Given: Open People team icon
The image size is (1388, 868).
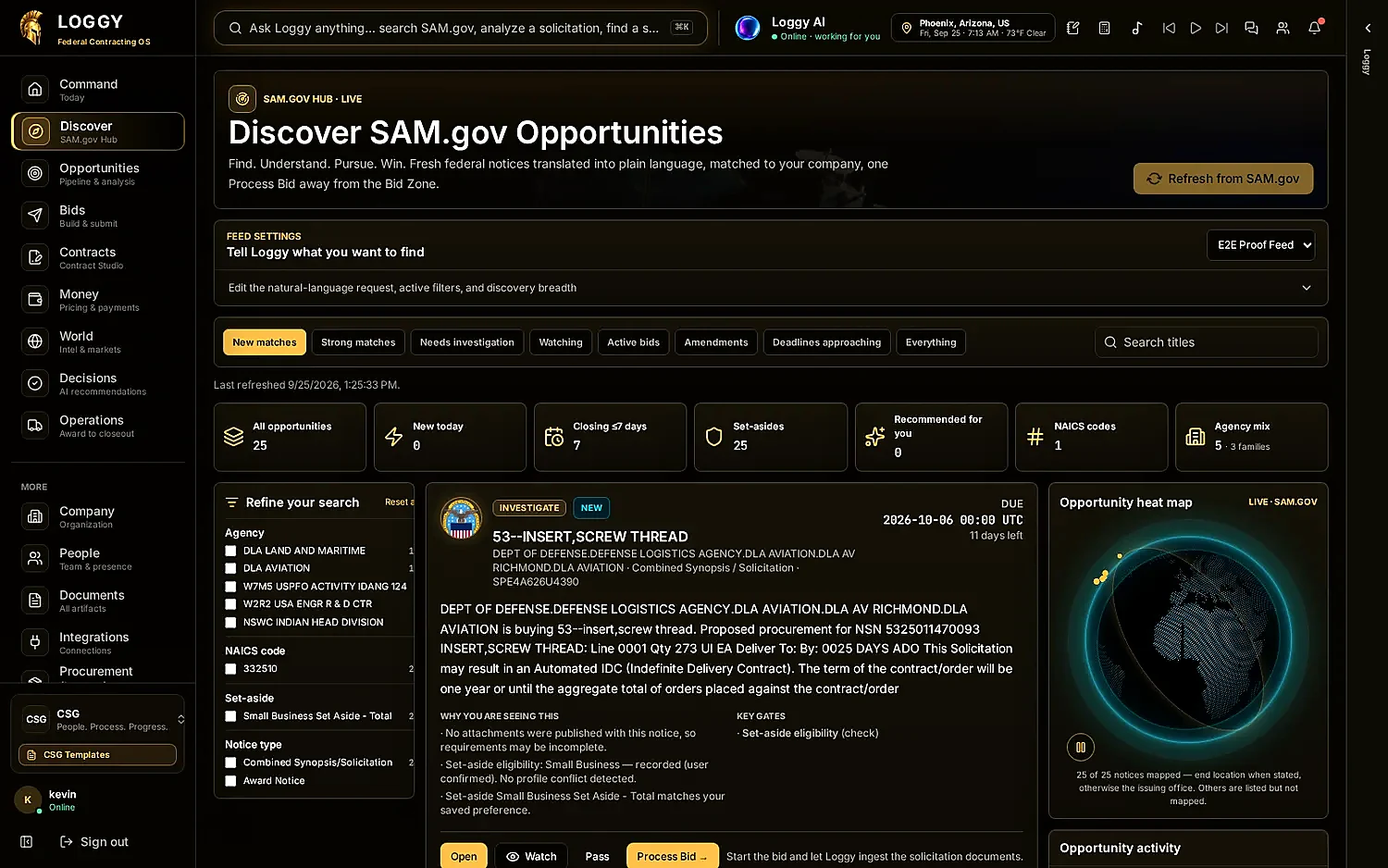Looking at the screenshot, I should tap(35, 558).
